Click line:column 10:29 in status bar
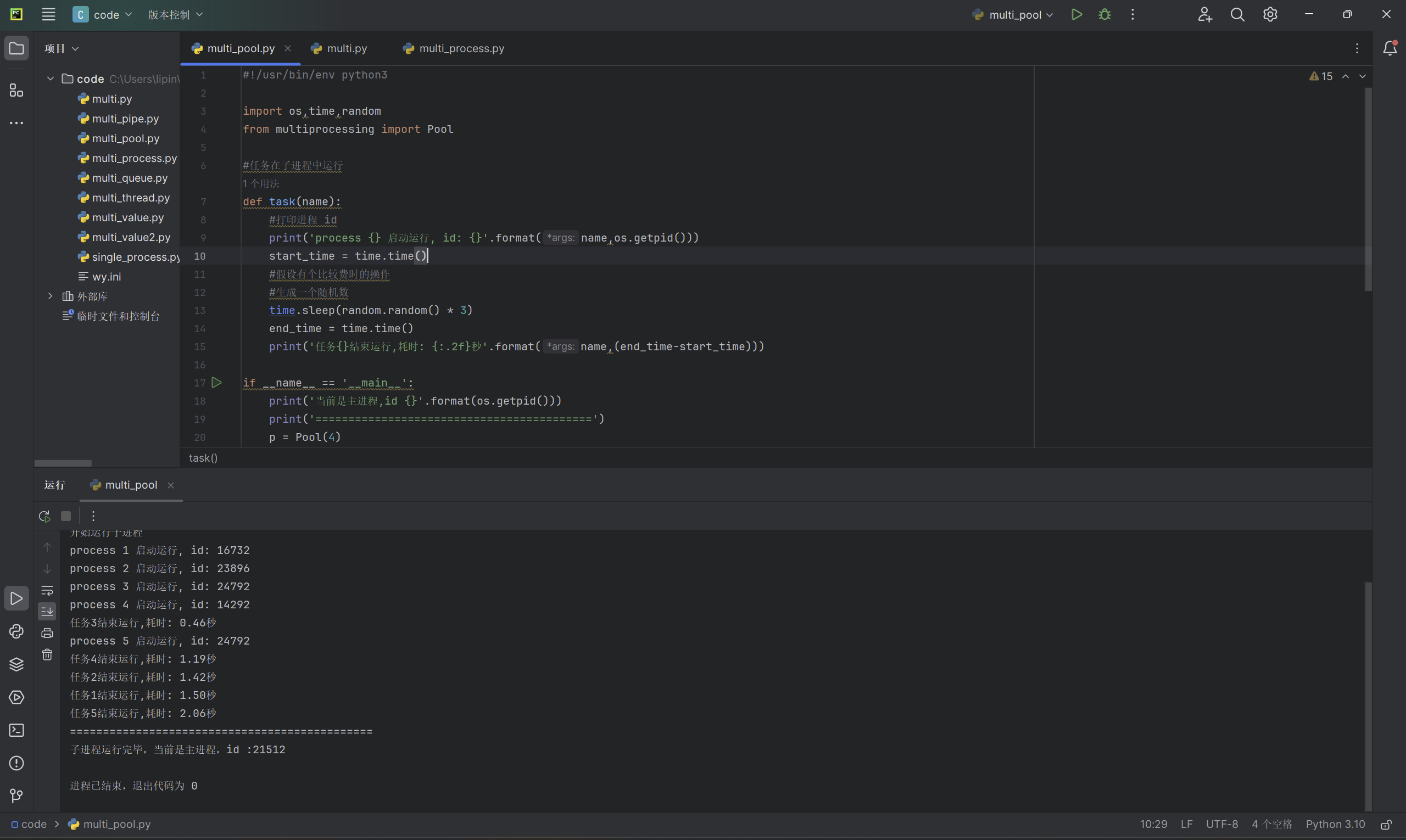The width and height of the screenshot is (1406, 840). pyautogui.click(x=1153, y=825)
